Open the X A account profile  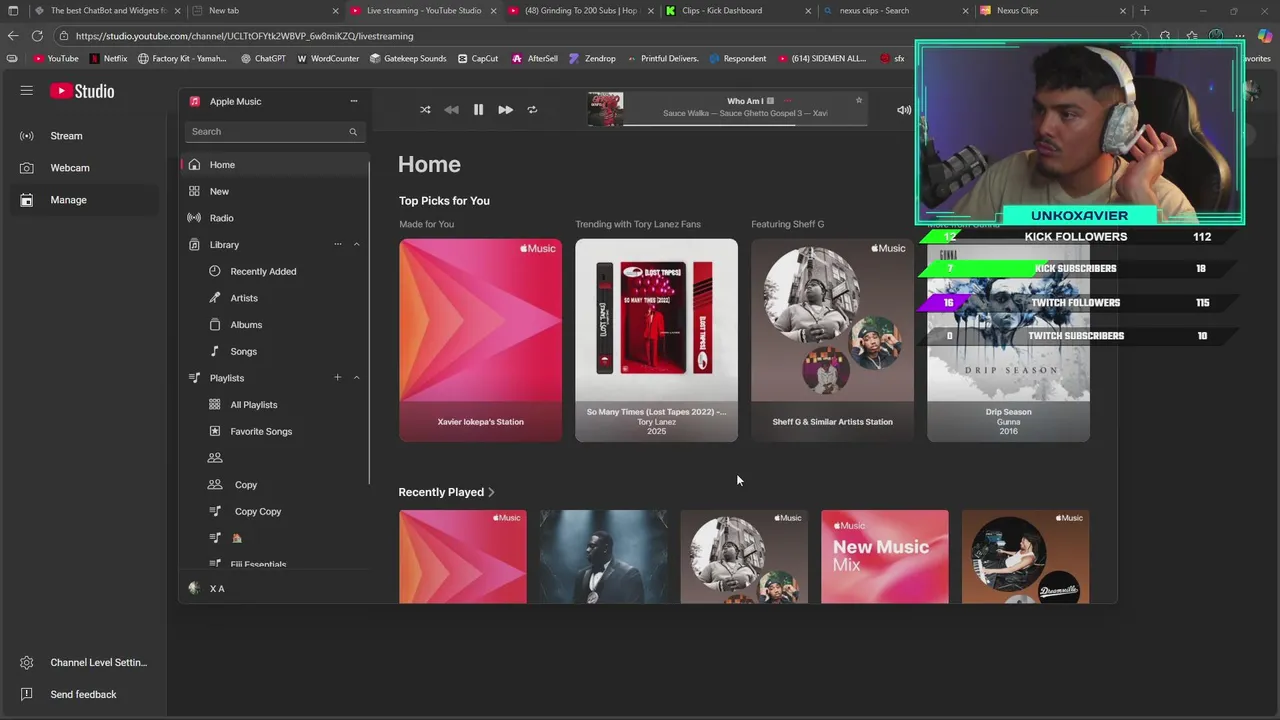click(x=217, y=589)
